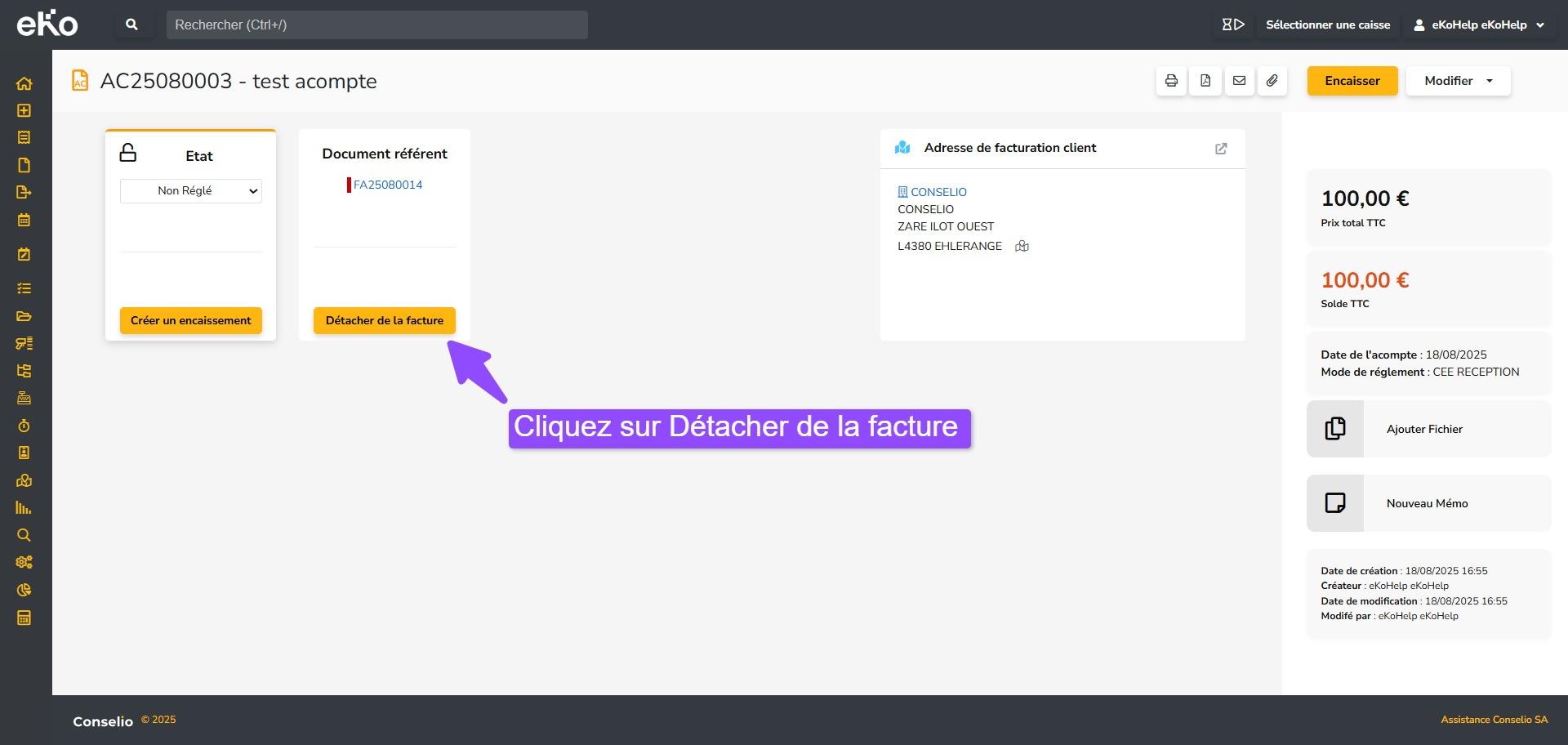Click the stopwatch icon in the sidebar
The height and width of the screenshot is (745, 1568).
pyautogui.click(x=24, y=426)
